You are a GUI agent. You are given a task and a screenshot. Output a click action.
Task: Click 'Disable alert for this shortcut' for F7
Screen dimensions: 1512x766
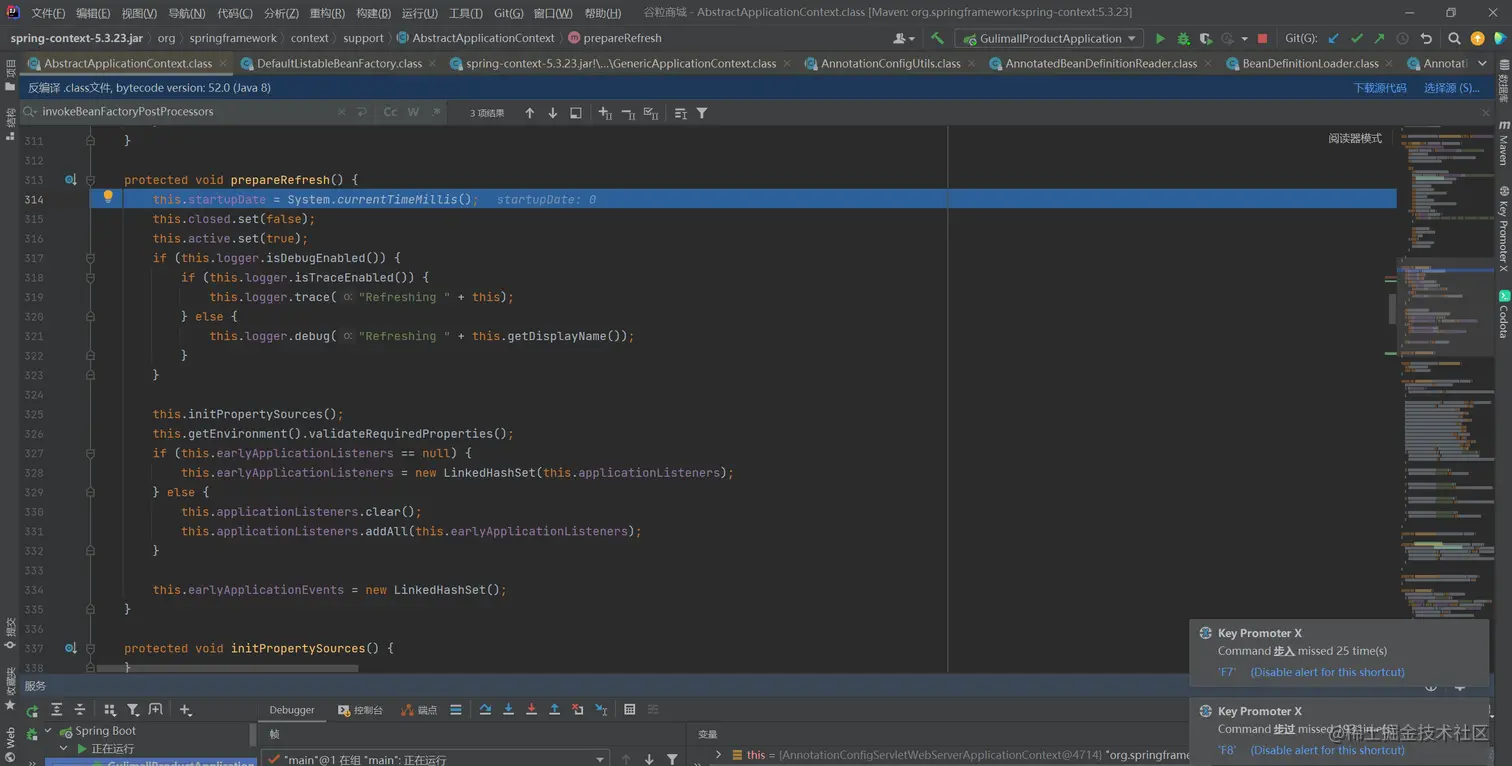(1327, 672)
